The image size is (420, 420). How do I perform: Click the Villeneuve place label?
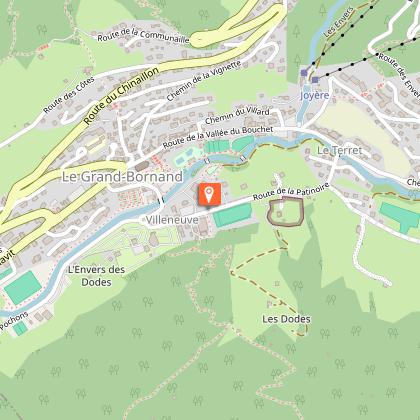[172, 220]
